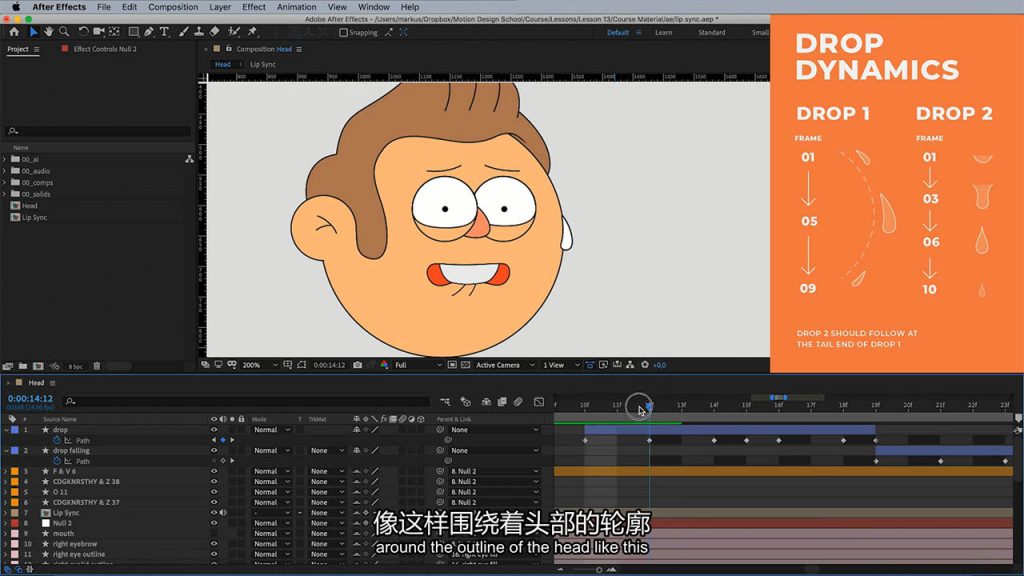Expand the 00_audio folder
The height and width of the screenshot is (576, 1024).
click(5, 171)
